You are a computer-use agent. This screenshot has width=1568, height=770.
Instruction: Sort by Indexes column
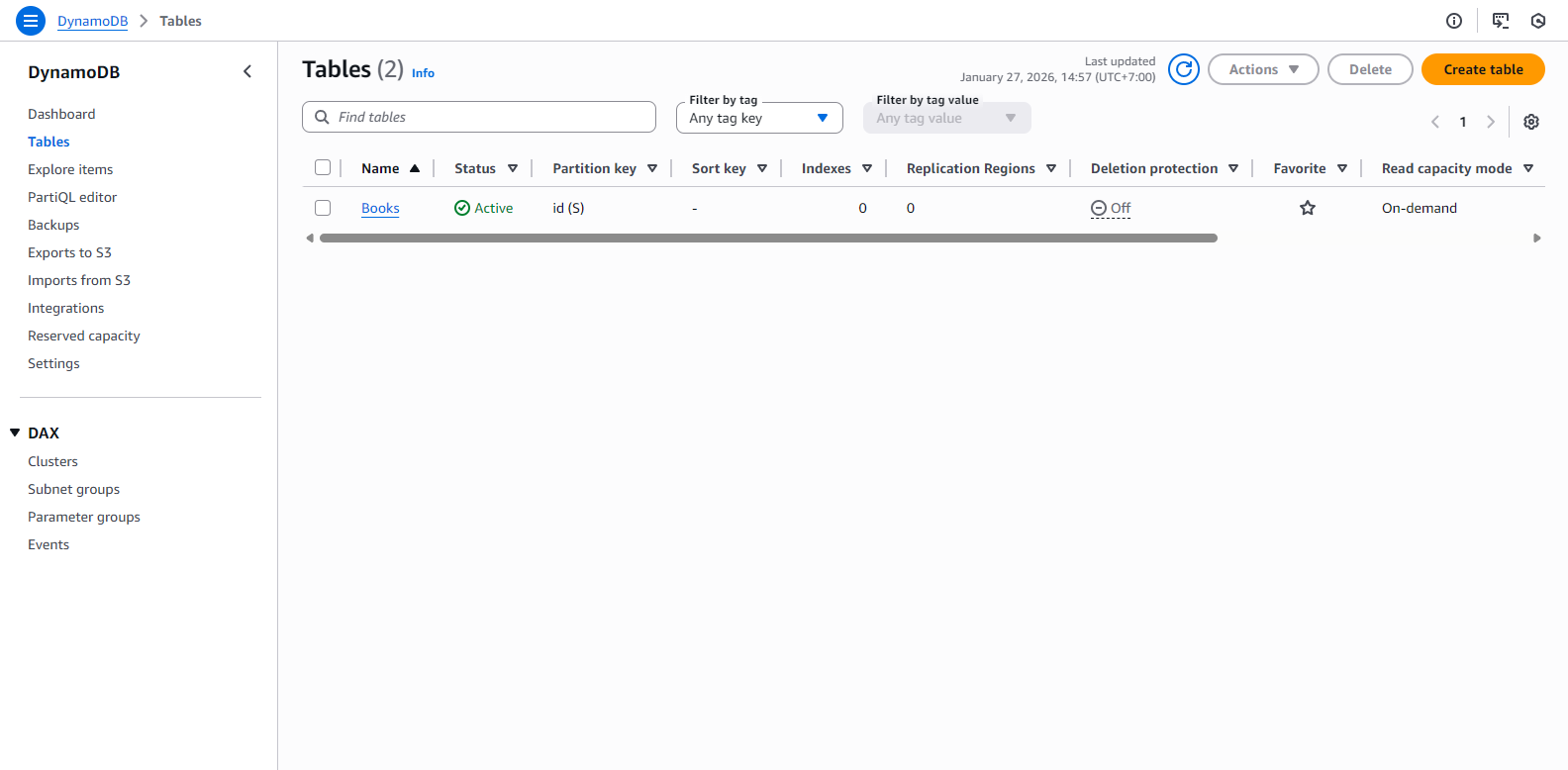tap(867, 168)
